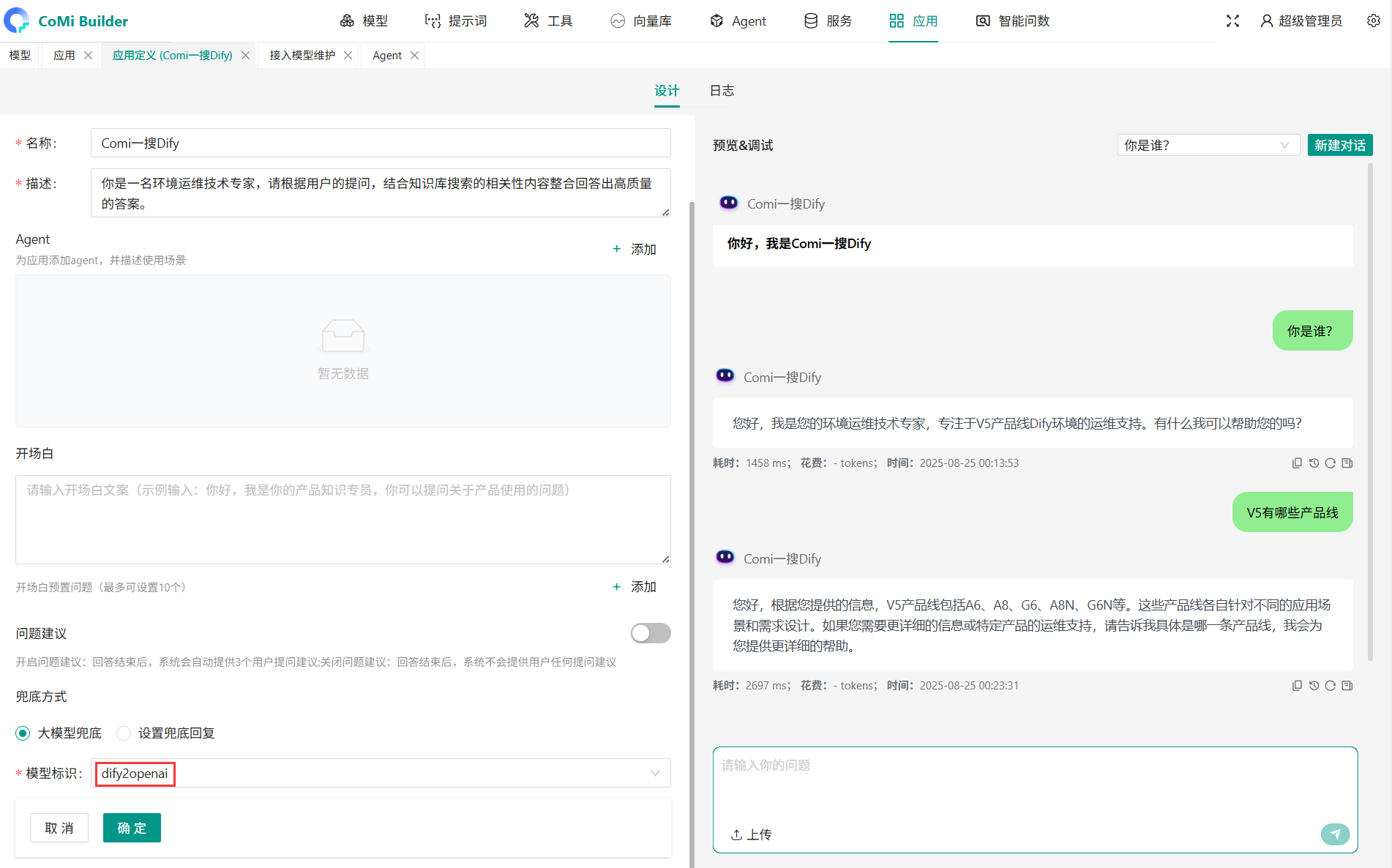The width and height of the screenshot is (1392, 868).
Task: Switch to the 日志 tab
Action: (722, 91)
